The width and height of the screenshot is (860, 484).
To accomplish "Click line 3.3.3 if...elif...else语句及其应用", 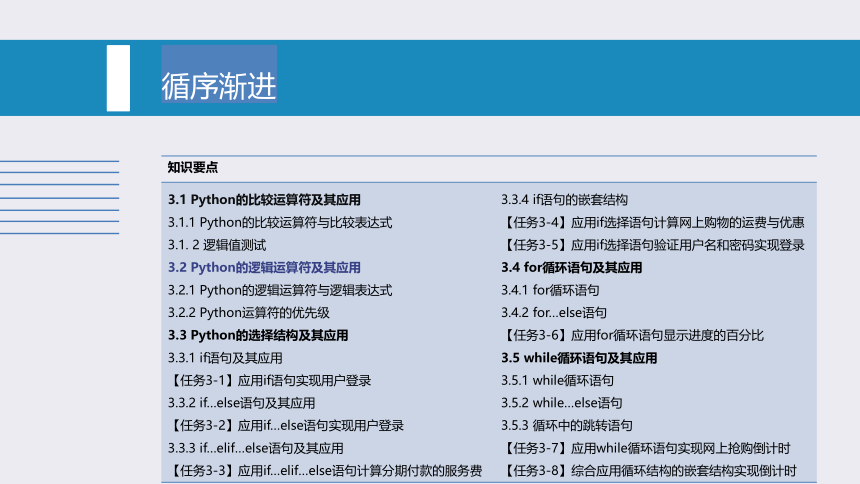I will point(256,448).
